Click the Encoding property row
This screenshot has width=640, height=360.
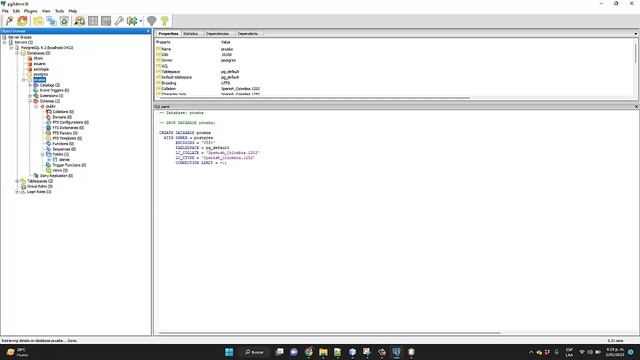(x=395, y=83)
